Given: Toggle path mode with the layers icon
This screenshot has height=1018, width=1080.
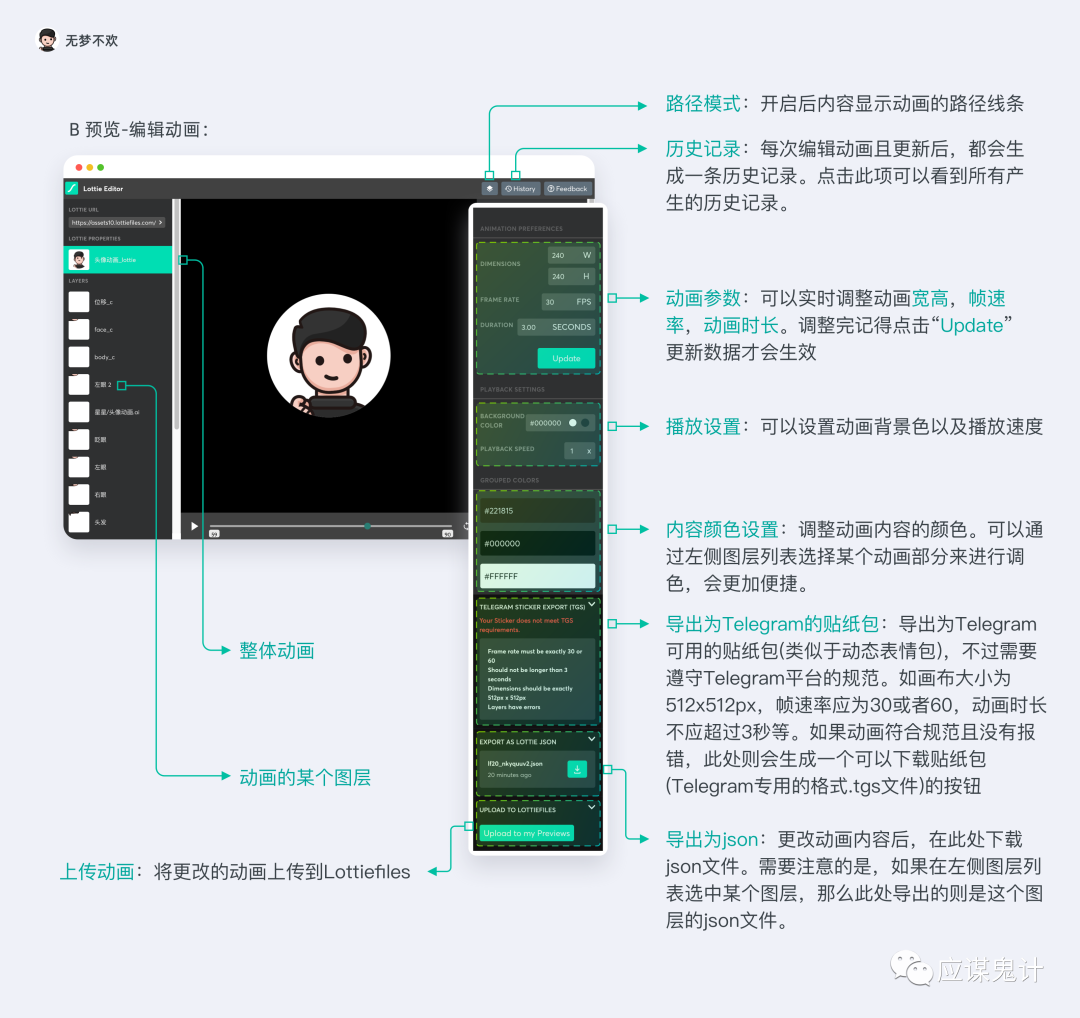Looking at the screenshot, I should 489,188.
